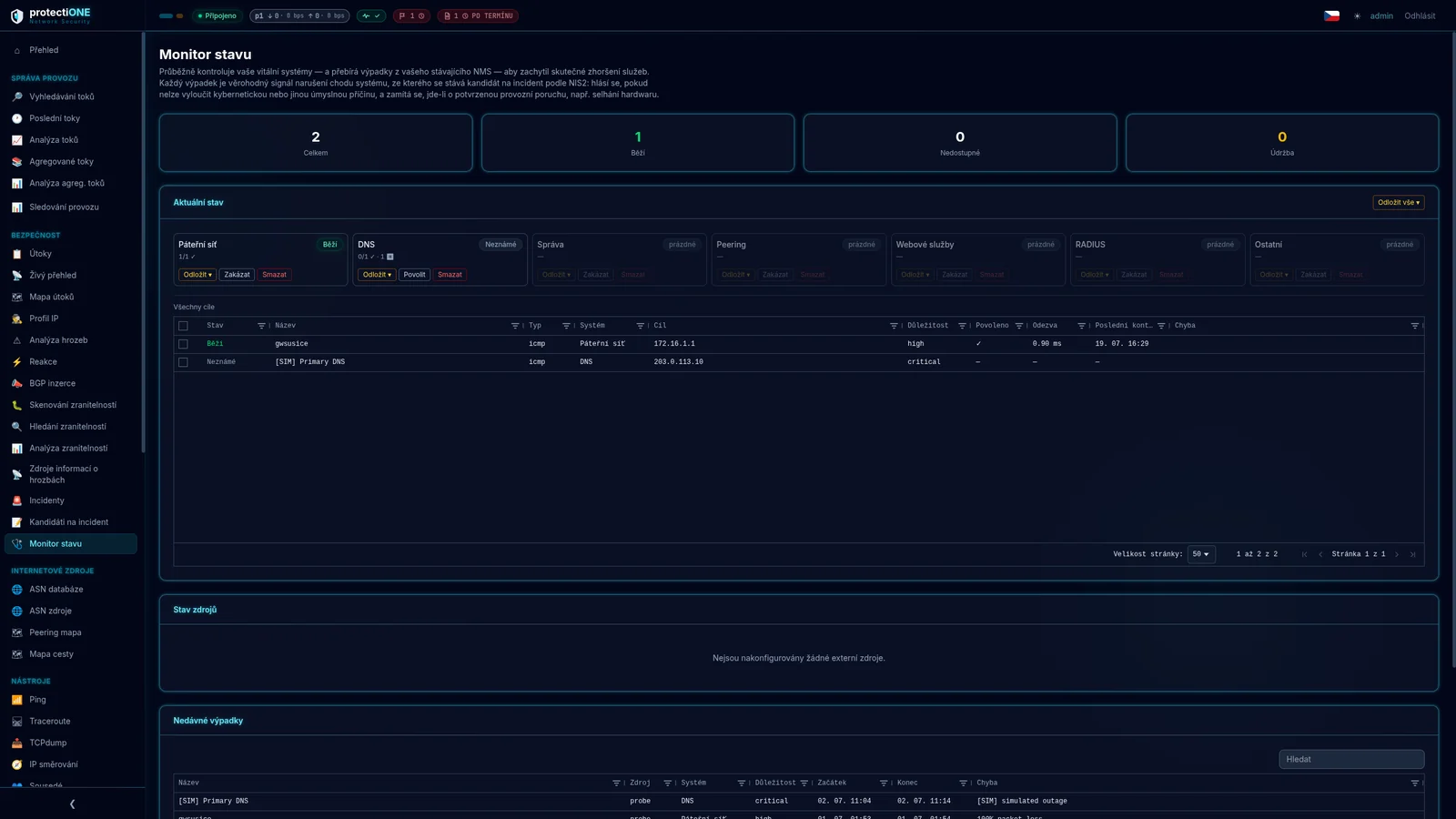
Task: Check the gwsusice row checkbox
Action: click(x=183, y=344)
